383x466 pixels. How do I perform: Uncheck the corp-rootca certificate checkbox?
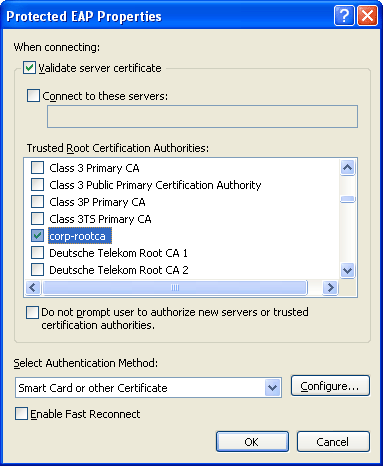pos(37,236)
